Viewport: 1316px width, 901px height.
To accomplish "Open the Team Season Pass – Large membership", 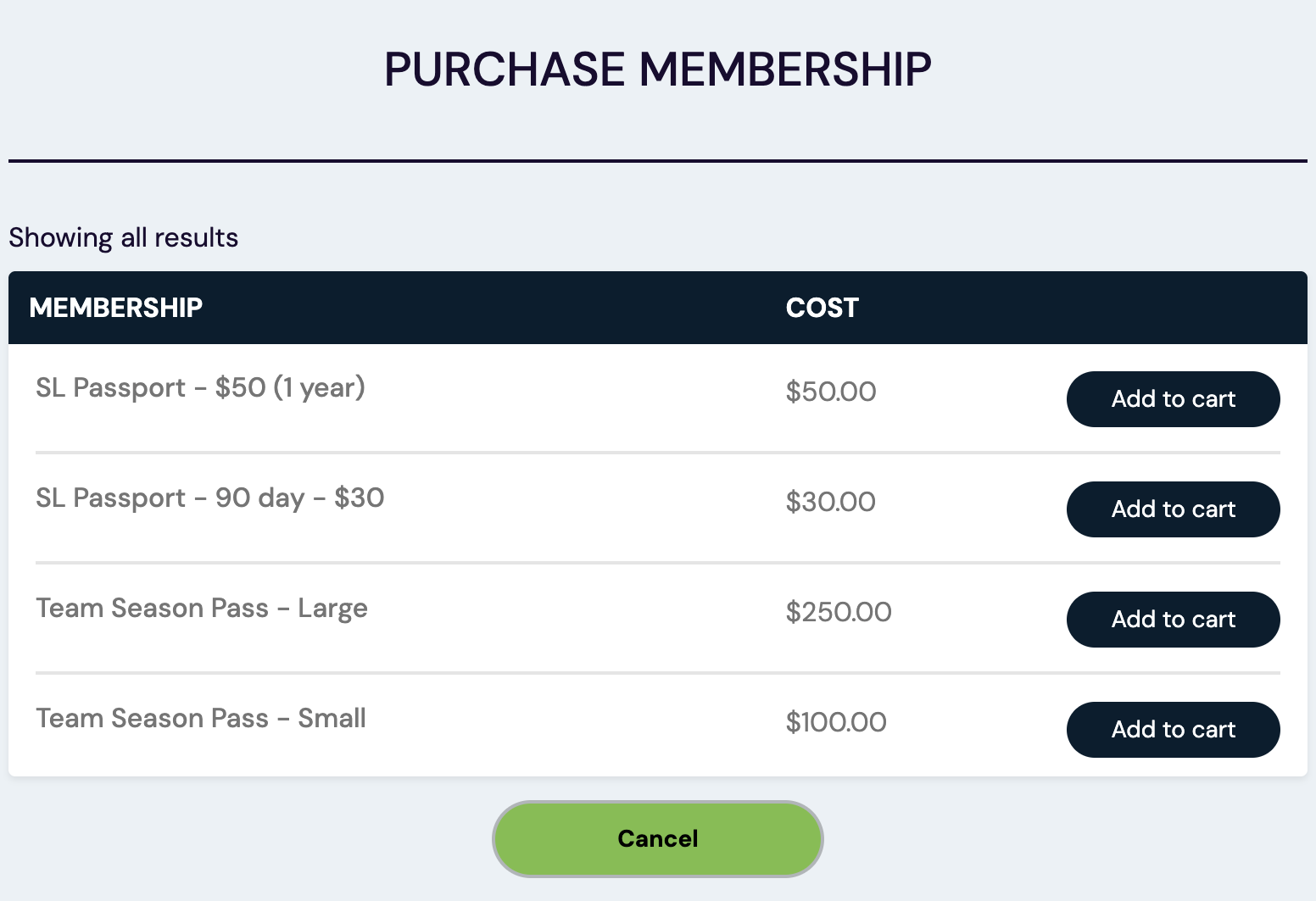I will pos(201,608).
